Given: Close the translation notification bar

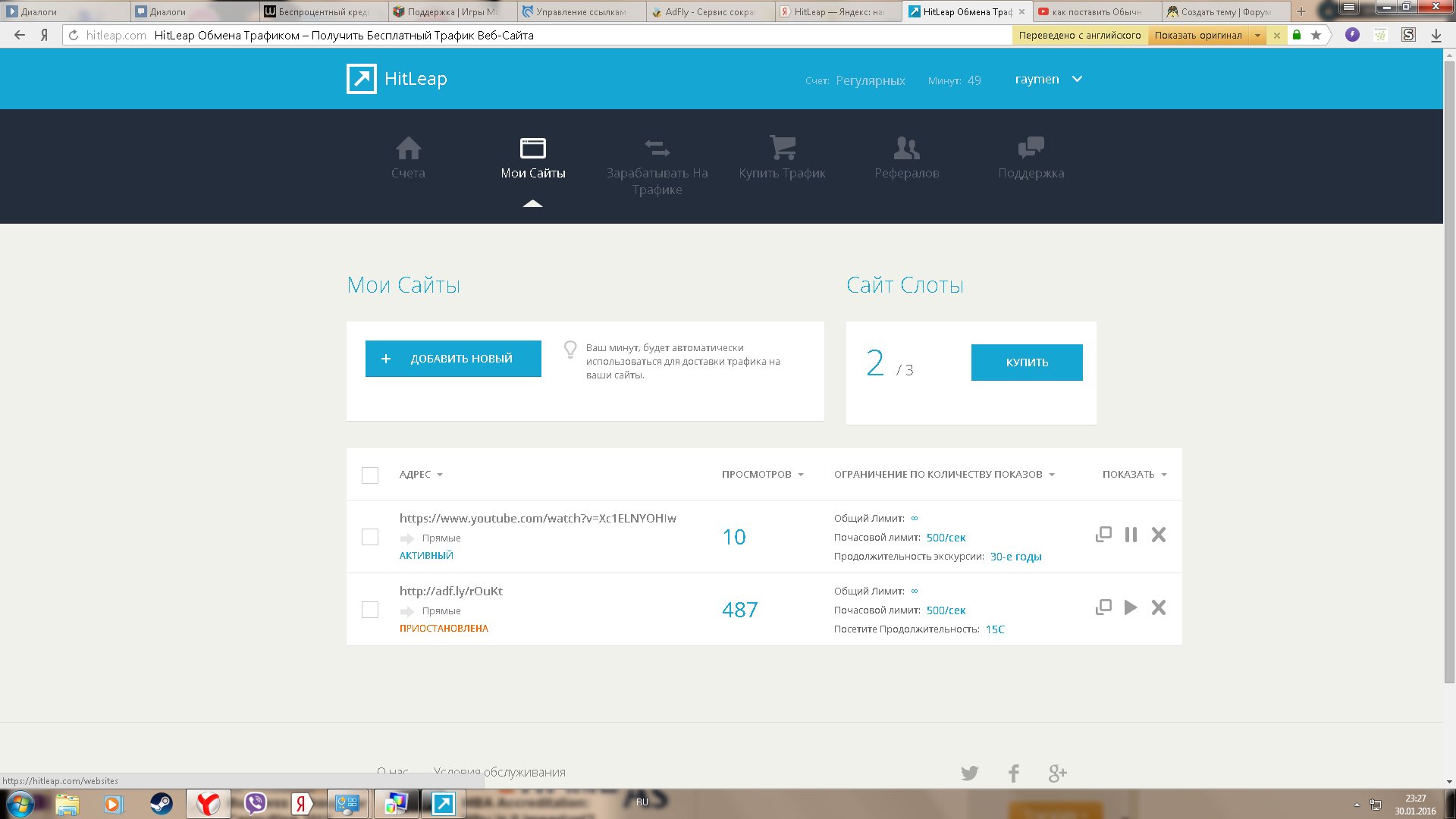Looking at the screenshot, I should click(1276, 36).
